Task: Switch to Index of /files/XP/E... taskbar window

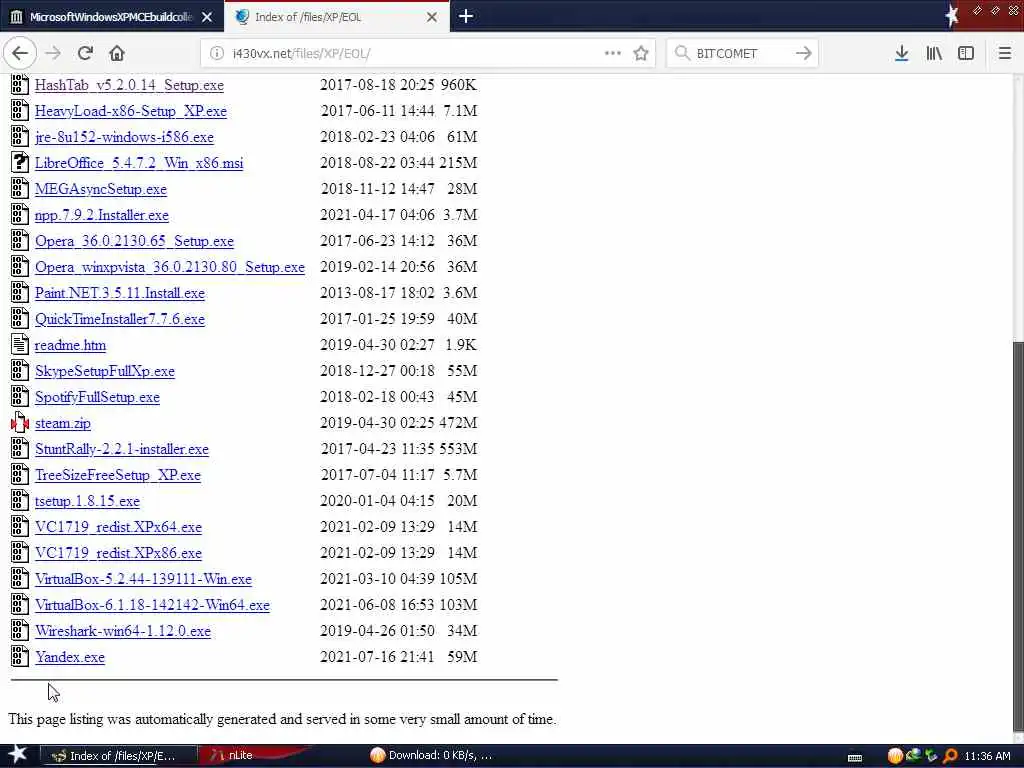Action: (118, 756)
